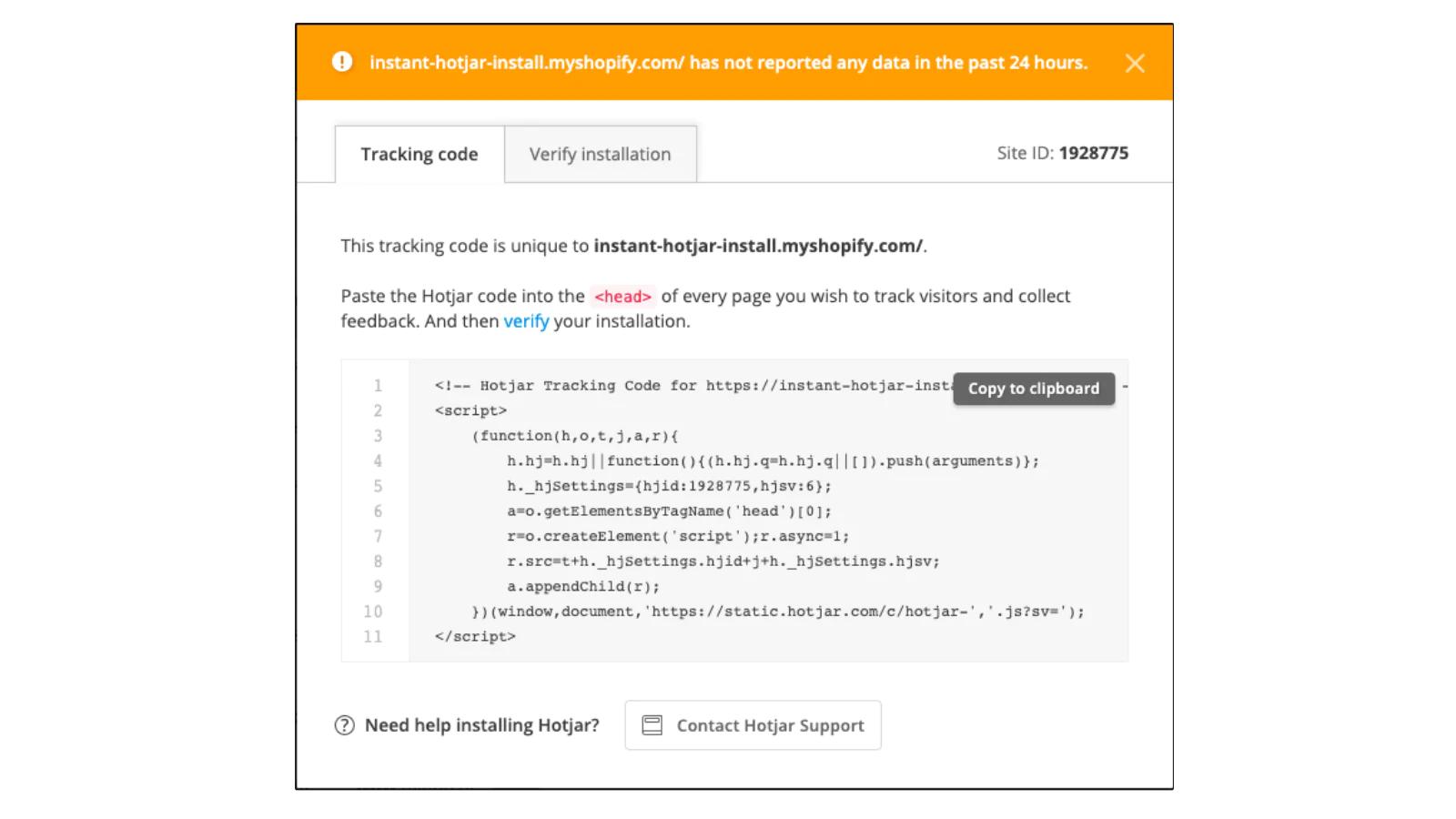This screenshot has width=1456, height=819.
Task: Click the static.hotjar.com URL code line
Action: coord(777,612)
